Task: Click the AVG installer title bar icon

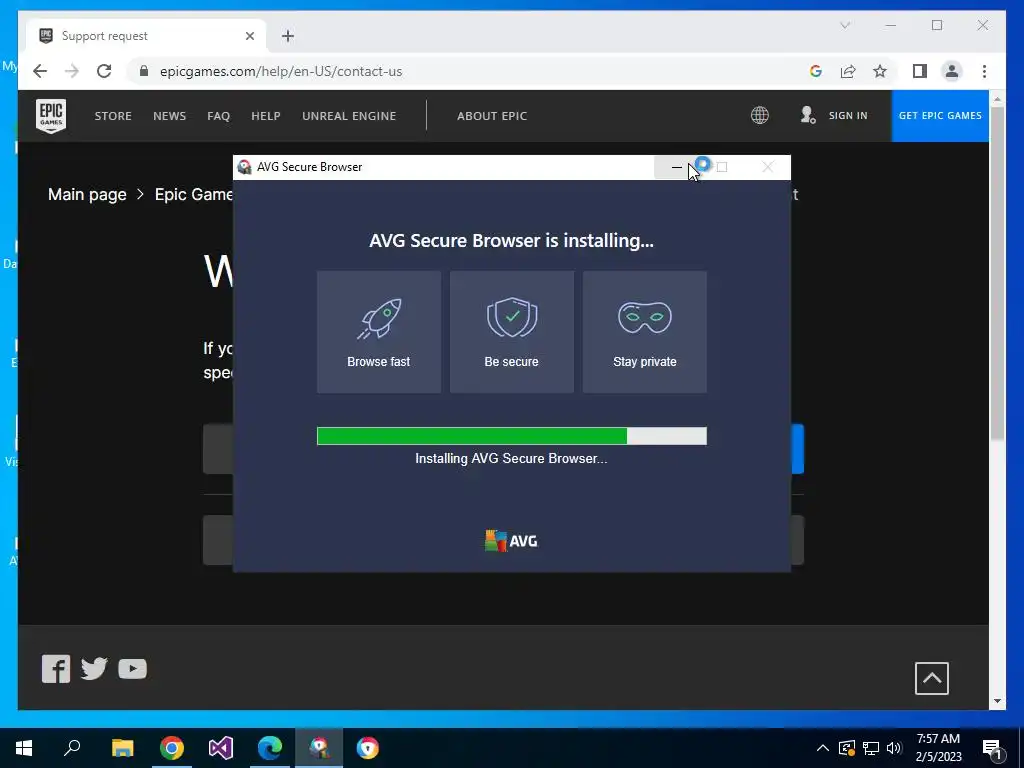Action: tap(245, 167)
